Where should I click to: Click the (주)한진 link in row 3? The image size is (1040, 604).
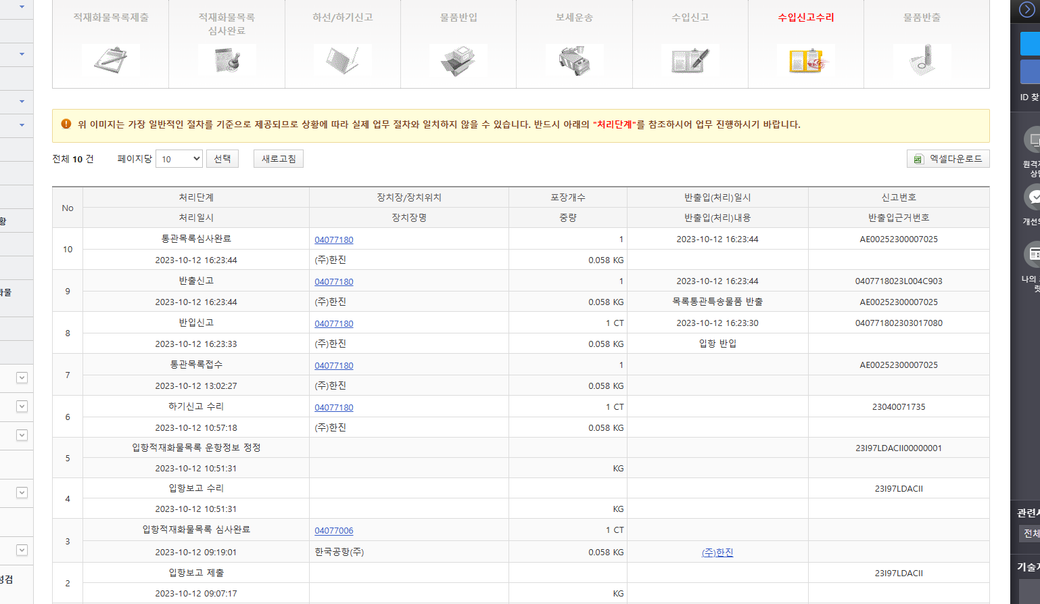pyautogui.click(x=717, y=552)
